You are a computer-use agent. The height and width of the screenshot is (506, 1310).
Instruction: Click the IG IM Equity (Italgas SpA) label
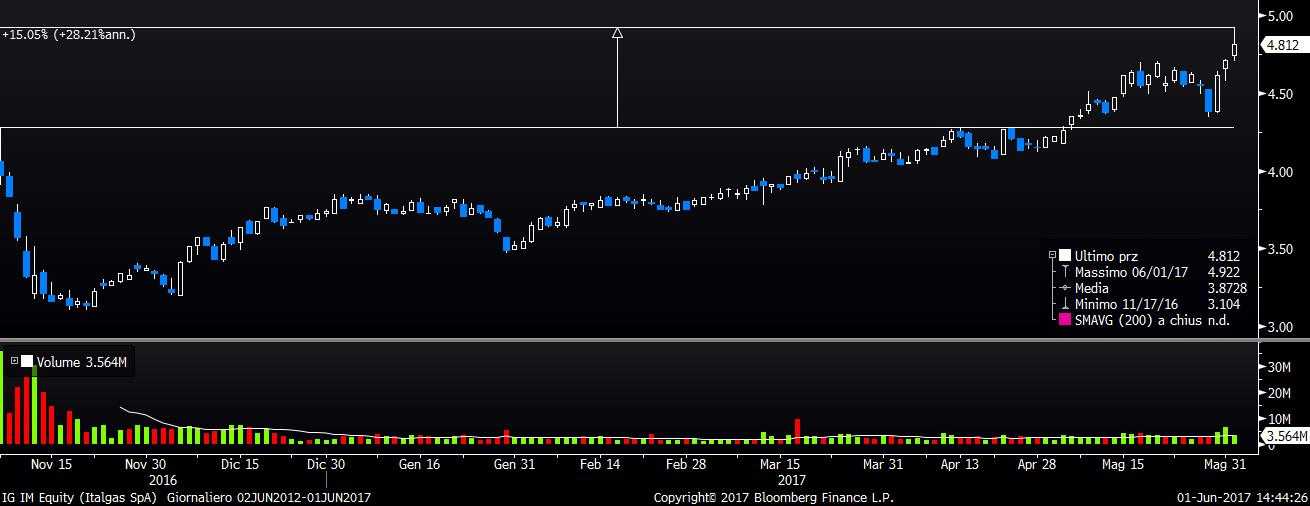(x=79, y=497)
